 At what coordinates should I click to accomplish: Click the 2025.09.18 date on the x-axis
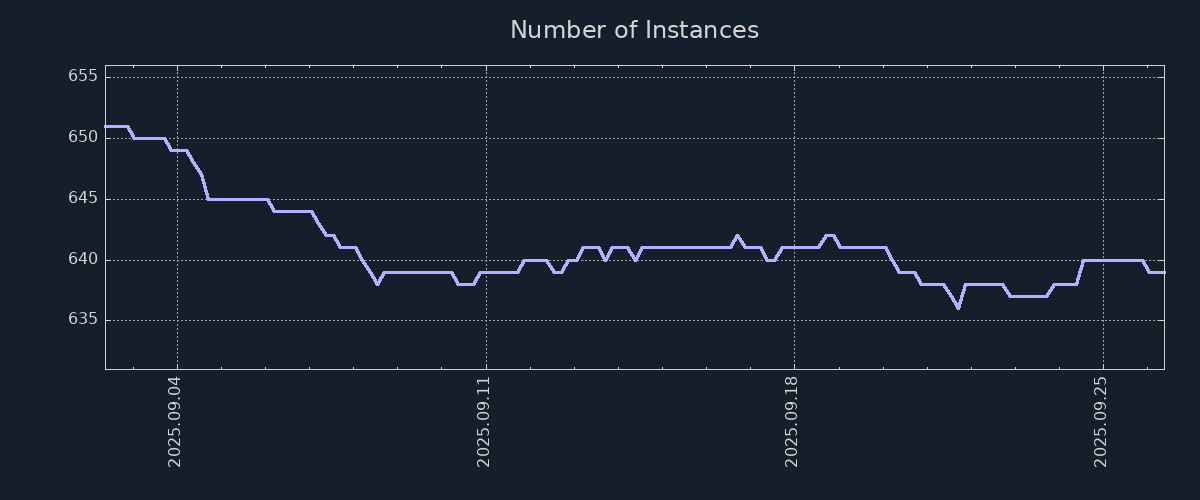[x=792, y=421]
